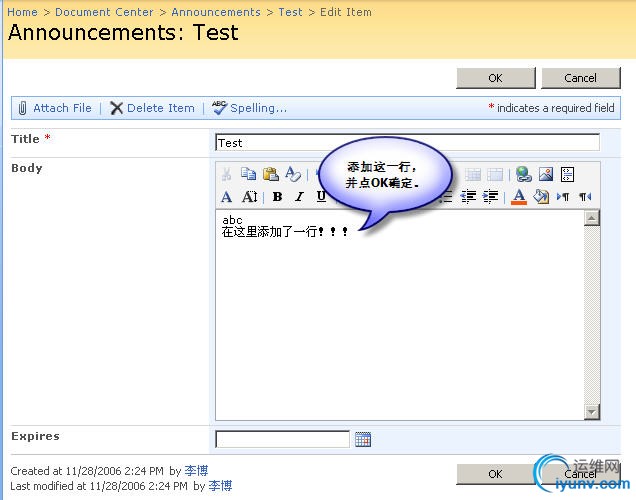636x500 pixels.
Task: Insert a hyperlink with the globe icon
Action: coord(524,174)
